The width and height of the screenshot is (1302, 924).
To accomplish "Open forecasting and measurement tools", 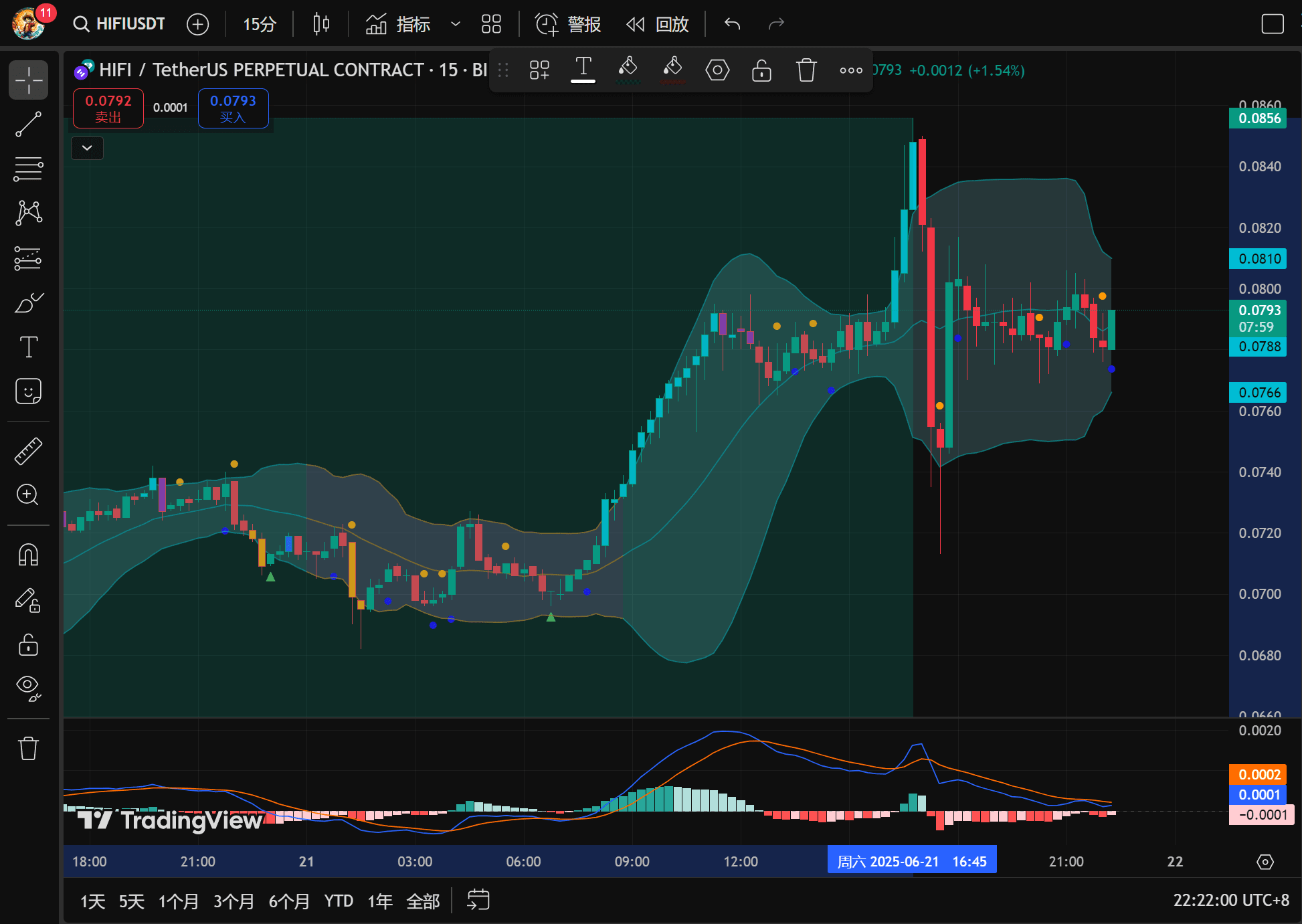I will coord(28,258).
